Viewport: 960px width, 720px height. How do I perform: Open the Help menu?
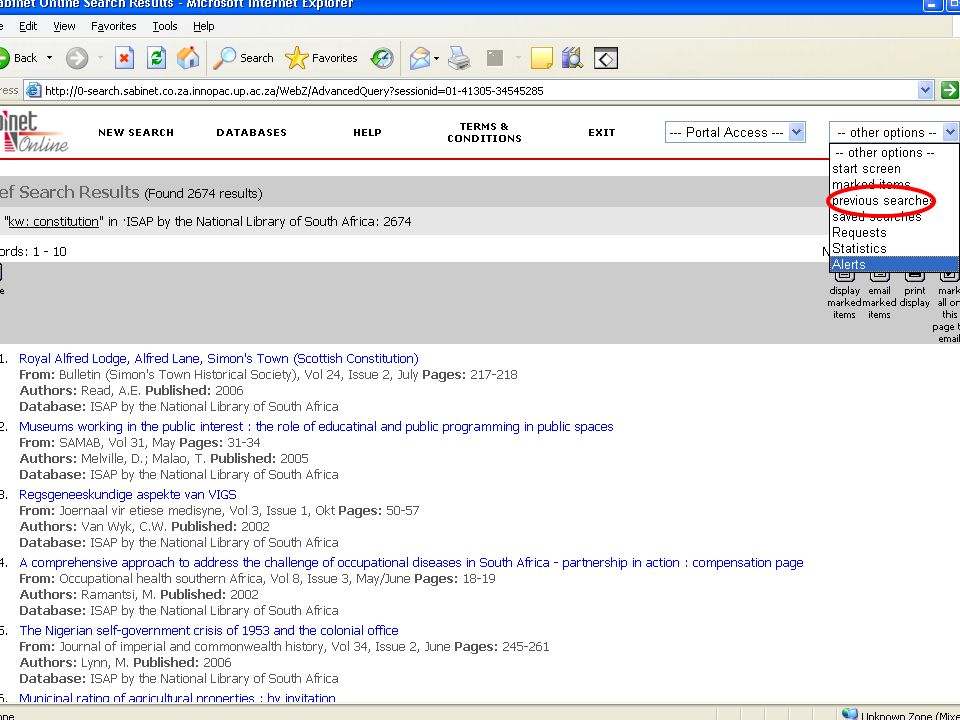click(203, 26)
